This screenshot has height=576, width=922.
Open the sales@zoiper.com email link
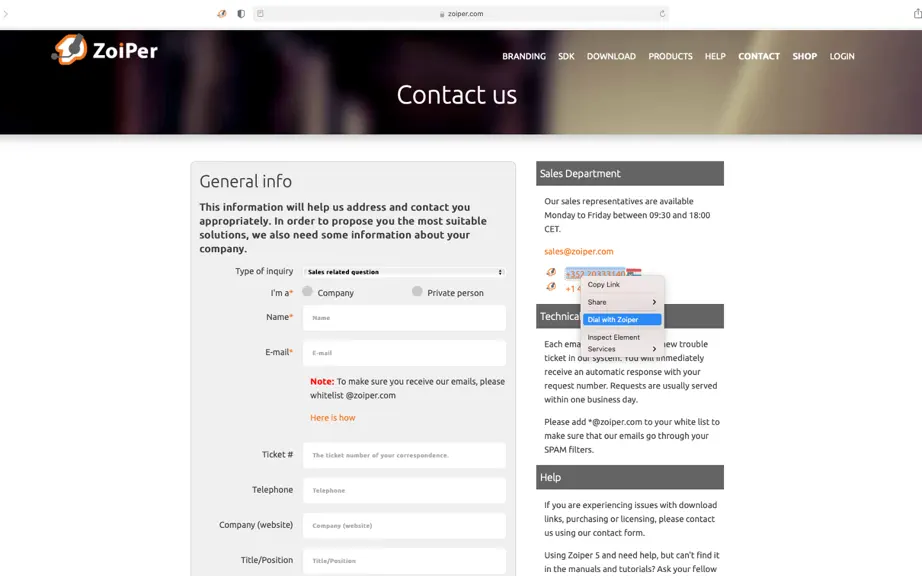tap(579, 252)
